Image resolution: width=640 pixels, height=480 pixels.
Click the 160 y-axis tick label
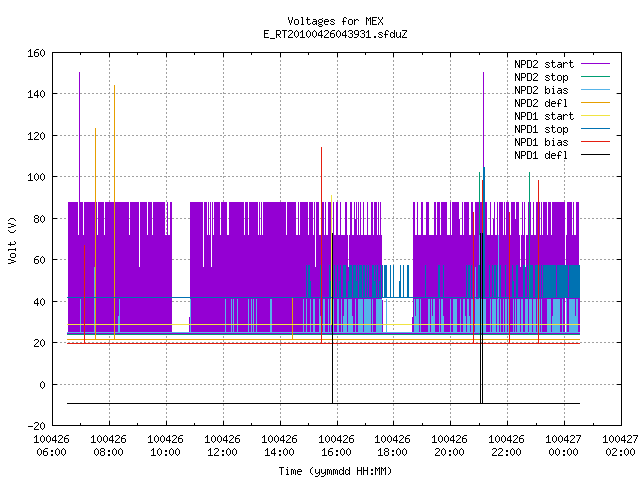point(36,53)
